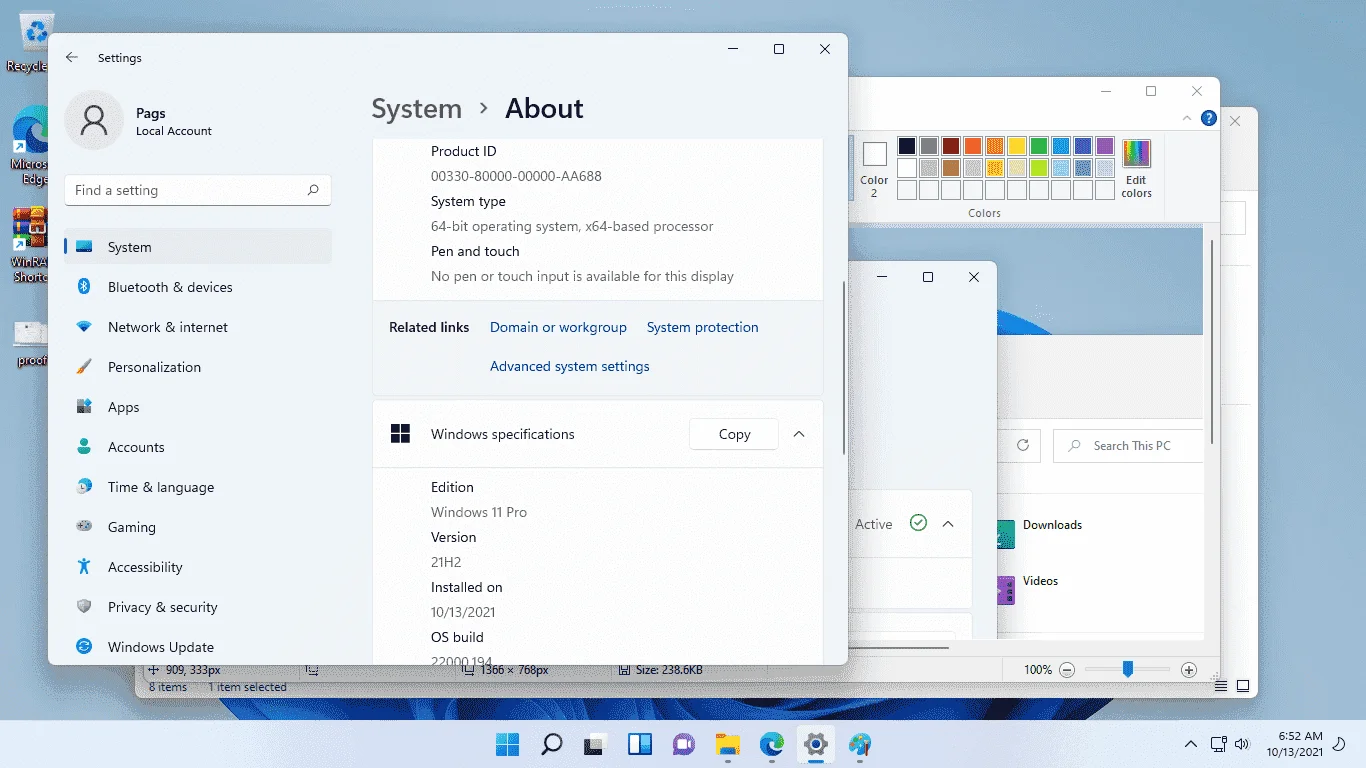Collapse the Windows specifications section

[x=798, y=434]
